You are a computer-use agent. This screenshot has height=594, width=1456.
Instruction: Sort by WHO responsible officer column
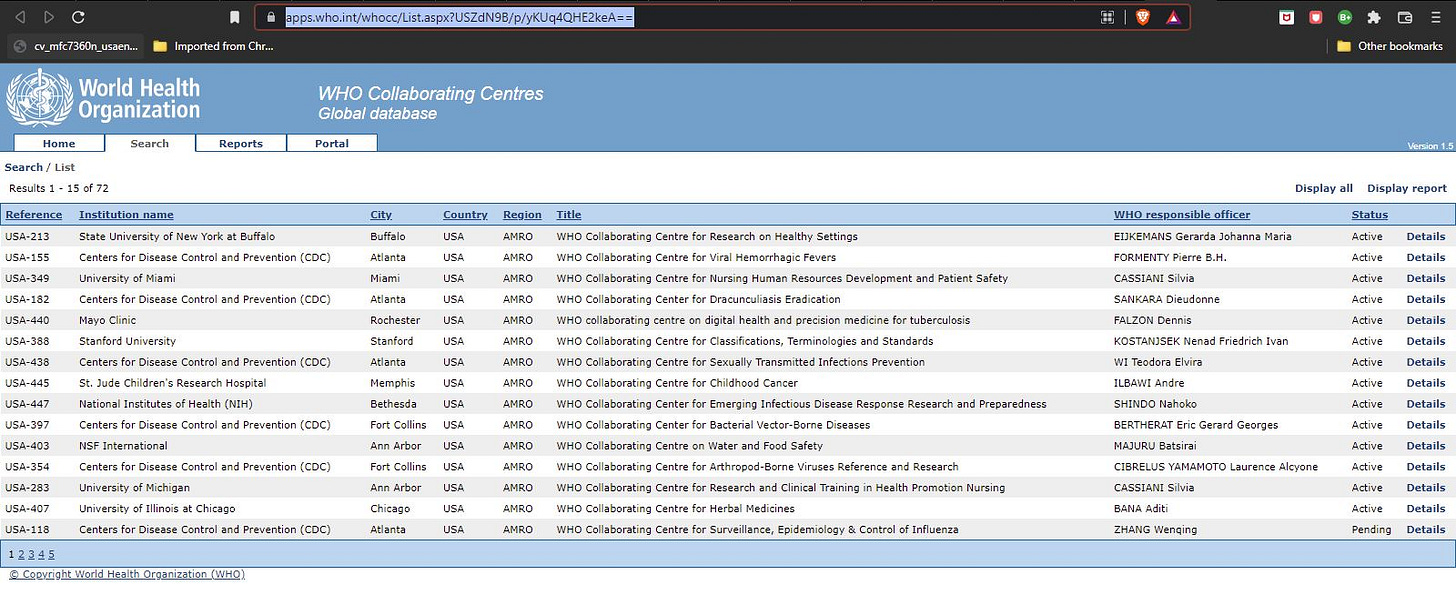[x=1182, y=214]
